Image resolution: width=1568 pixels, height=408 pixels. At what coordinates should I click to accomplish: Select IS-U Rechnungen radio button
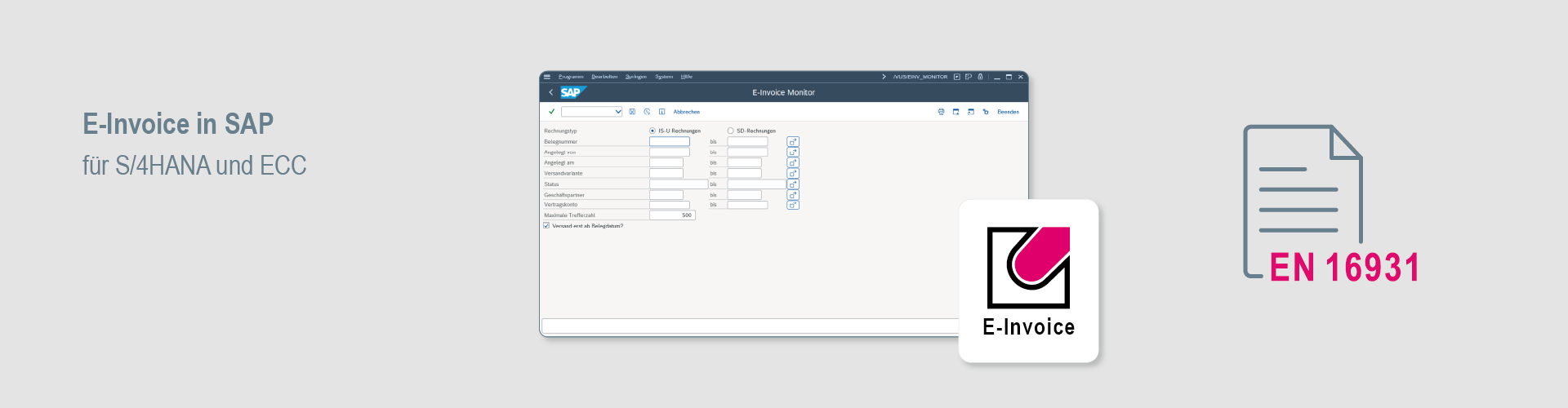[653, 131]
